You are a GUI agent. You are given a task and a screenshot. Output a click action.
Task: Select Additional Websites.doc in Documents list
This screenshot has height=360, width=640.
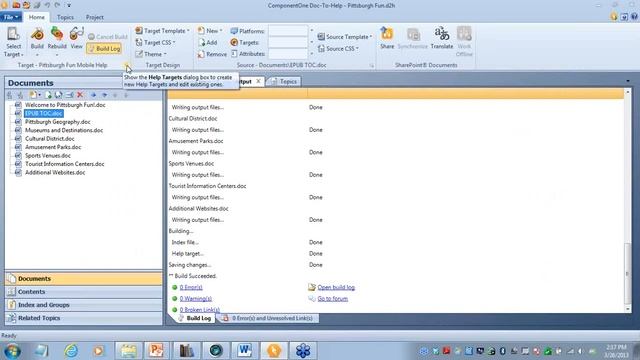click(x=55, y=172)
